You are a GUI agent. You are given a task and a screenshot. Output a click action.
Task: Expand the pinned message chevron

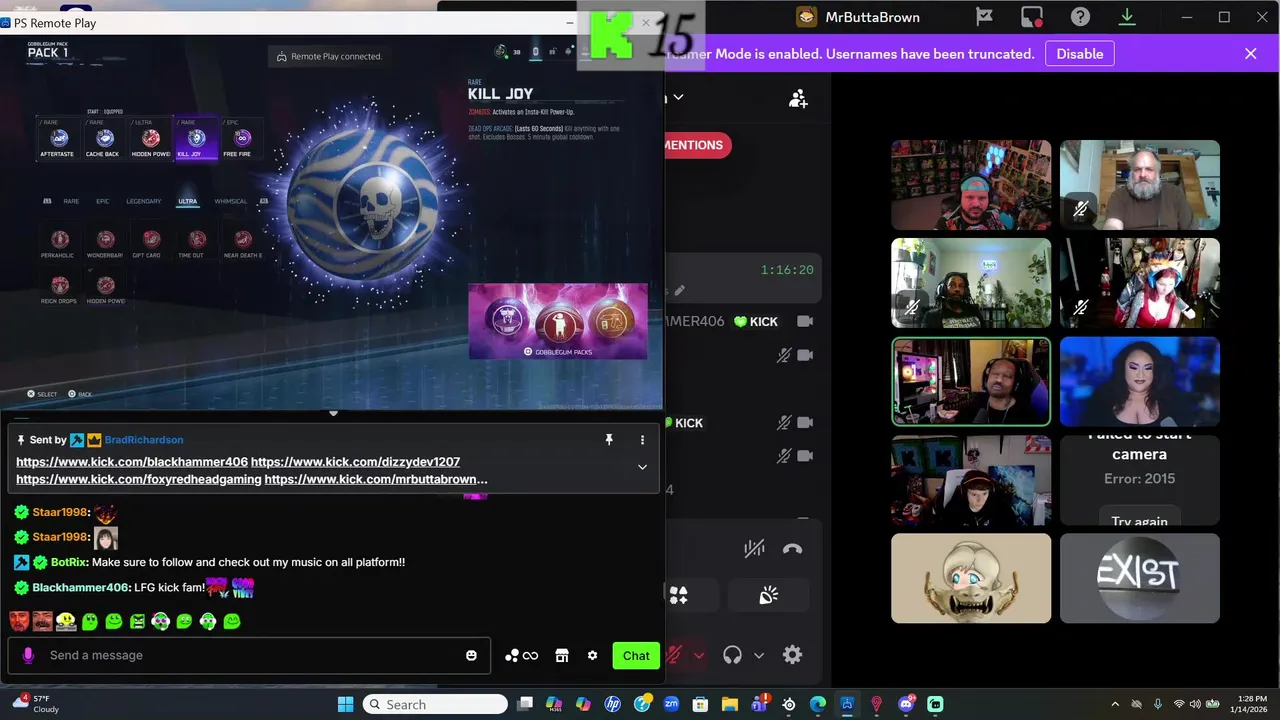point(642,467)
